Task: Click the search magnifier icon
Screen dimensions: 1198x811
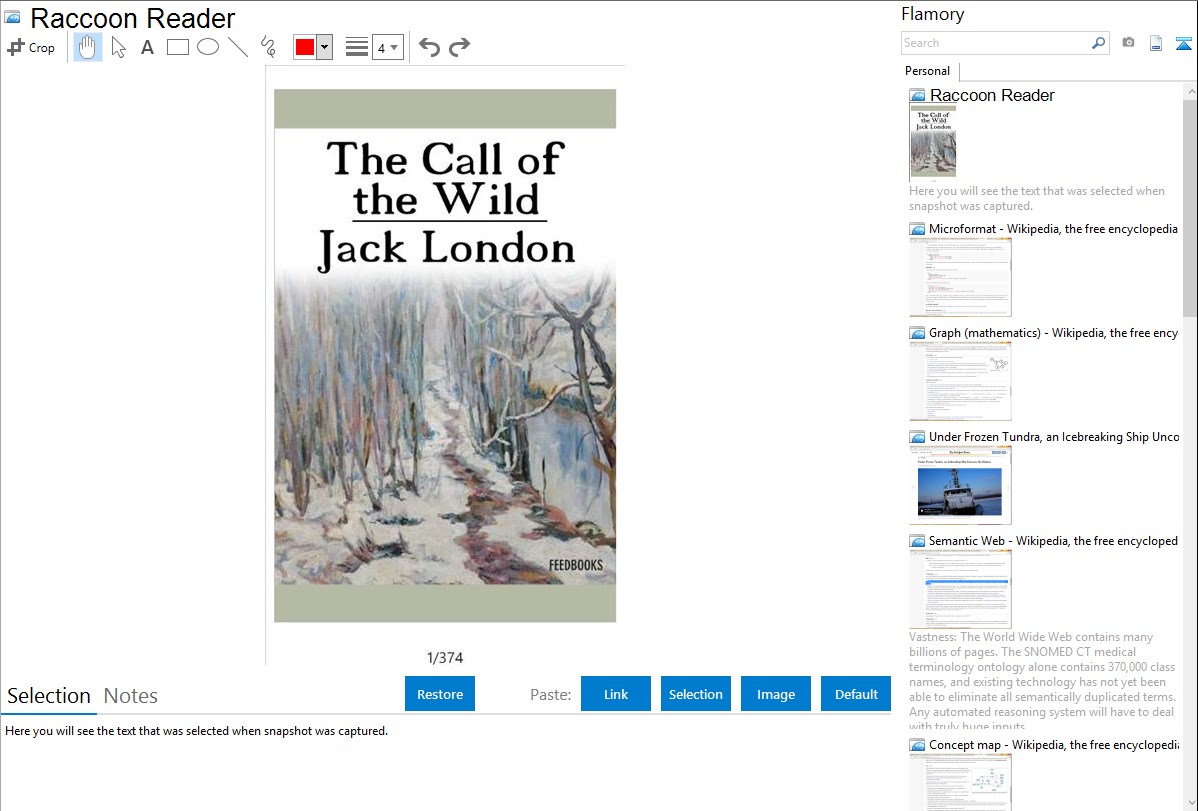Action: click(1098, 43)
